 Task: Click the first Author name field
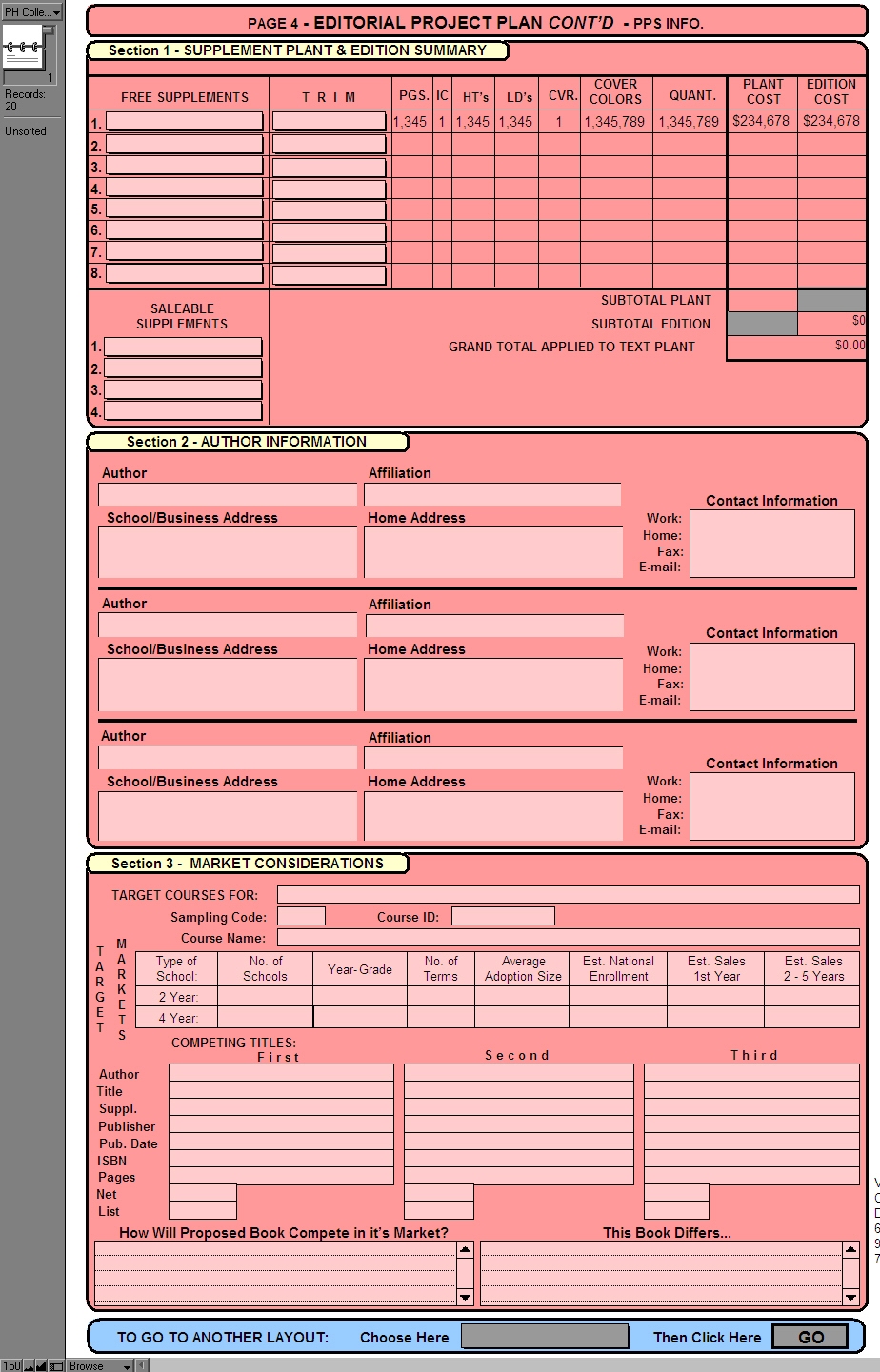228,494
